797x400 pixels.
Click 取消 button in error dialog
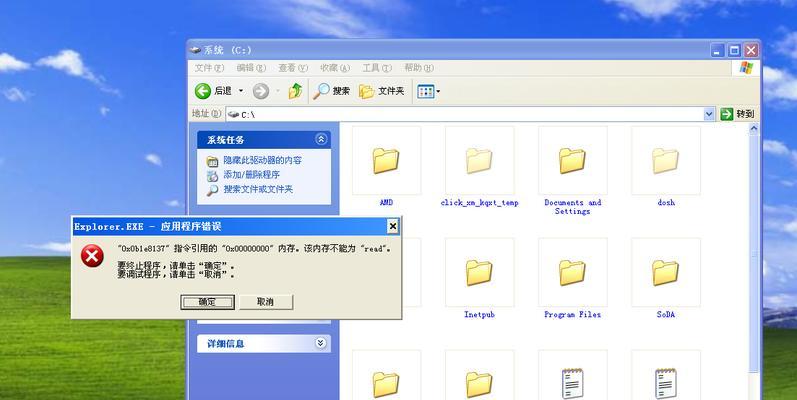tap(265, 301)
